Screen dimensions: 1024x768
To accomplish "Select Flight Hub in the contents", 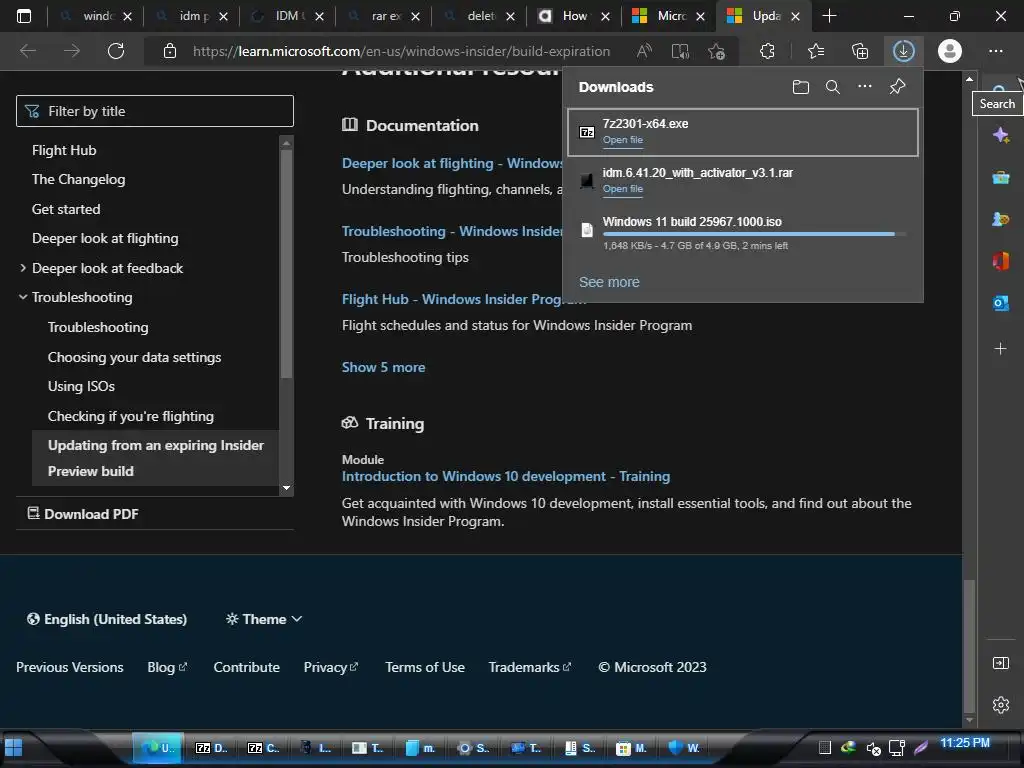I will pyautogui.click(x=64, y=150).
